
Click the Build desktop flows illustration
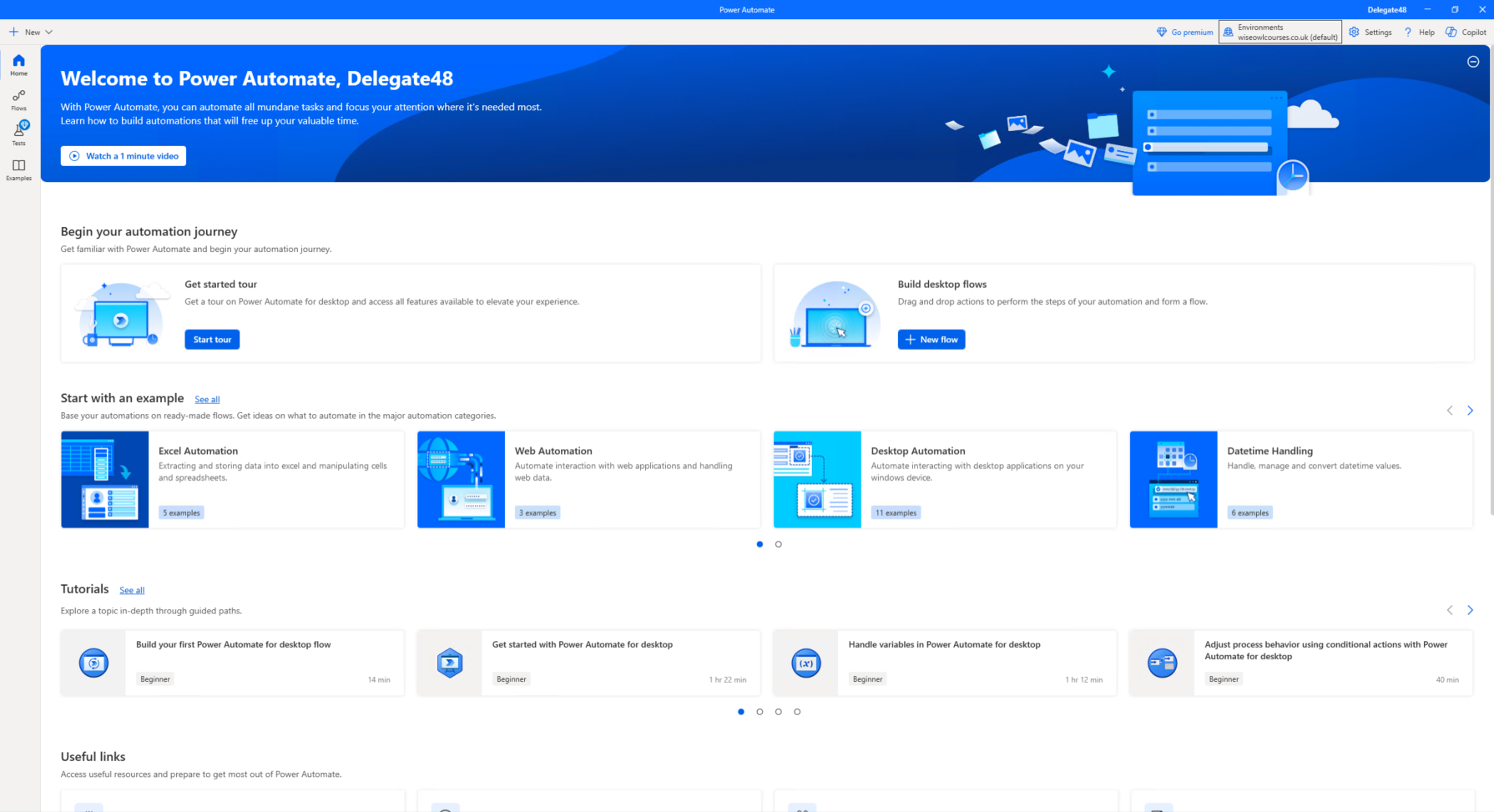click(x=835, y=314)
